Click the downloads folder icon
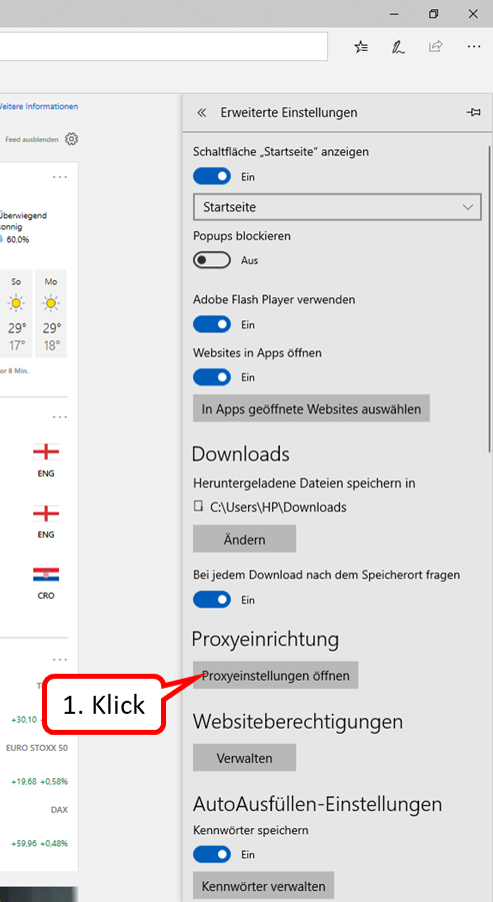This screenshot has height=902, width=493. (x=198, y=507)
